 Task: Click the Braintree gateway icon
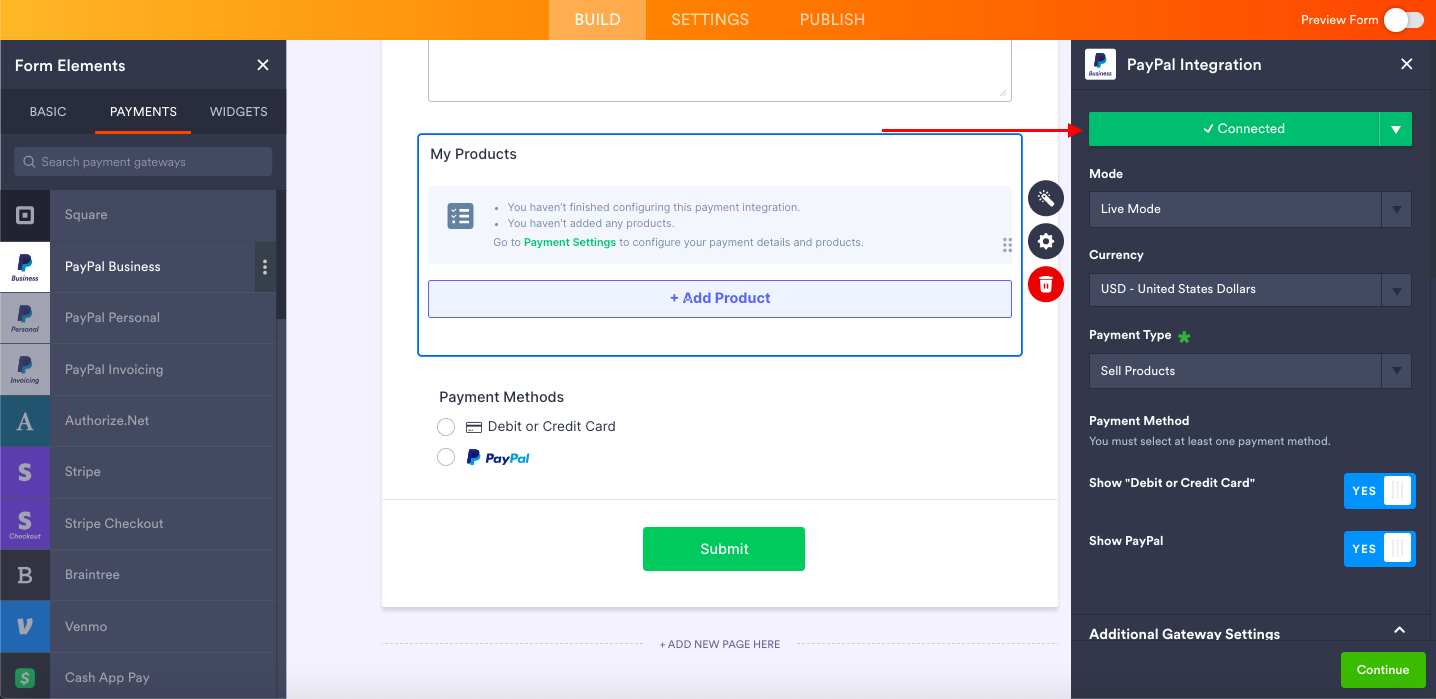coord(25,575)
